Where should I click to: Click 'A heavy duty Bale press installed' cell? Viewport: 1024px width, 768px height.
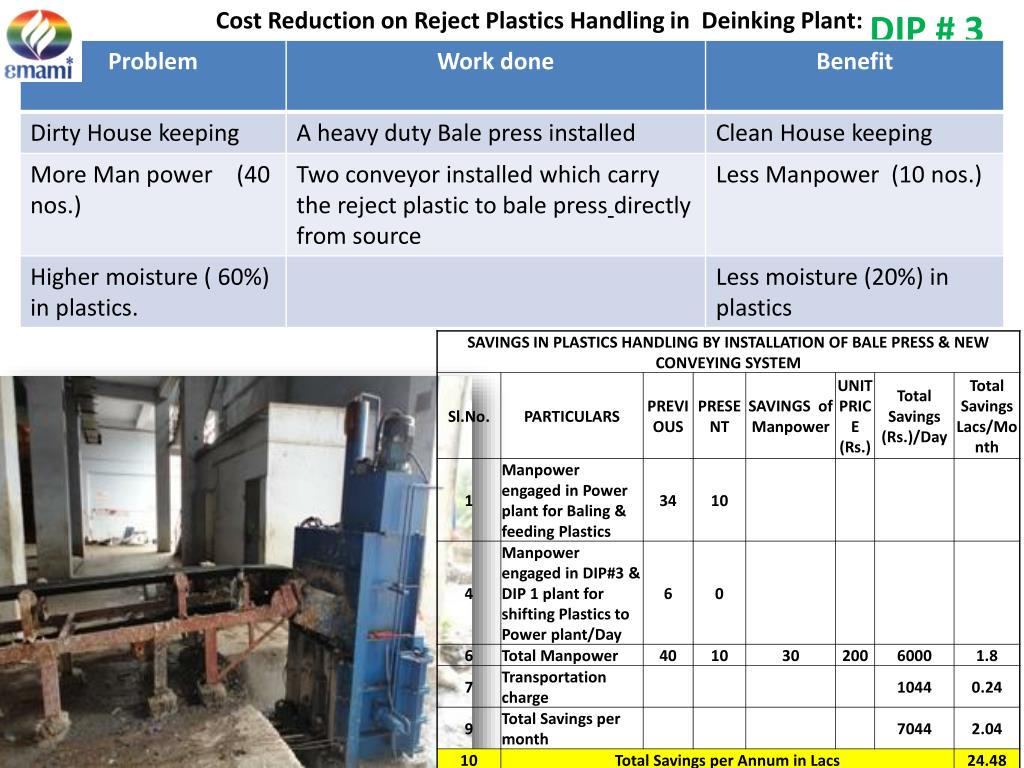click(x=496, y=133)
